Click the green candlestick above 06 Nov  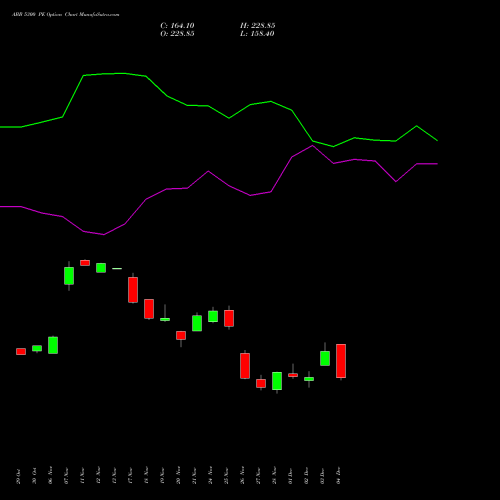[x=53, y=345]
